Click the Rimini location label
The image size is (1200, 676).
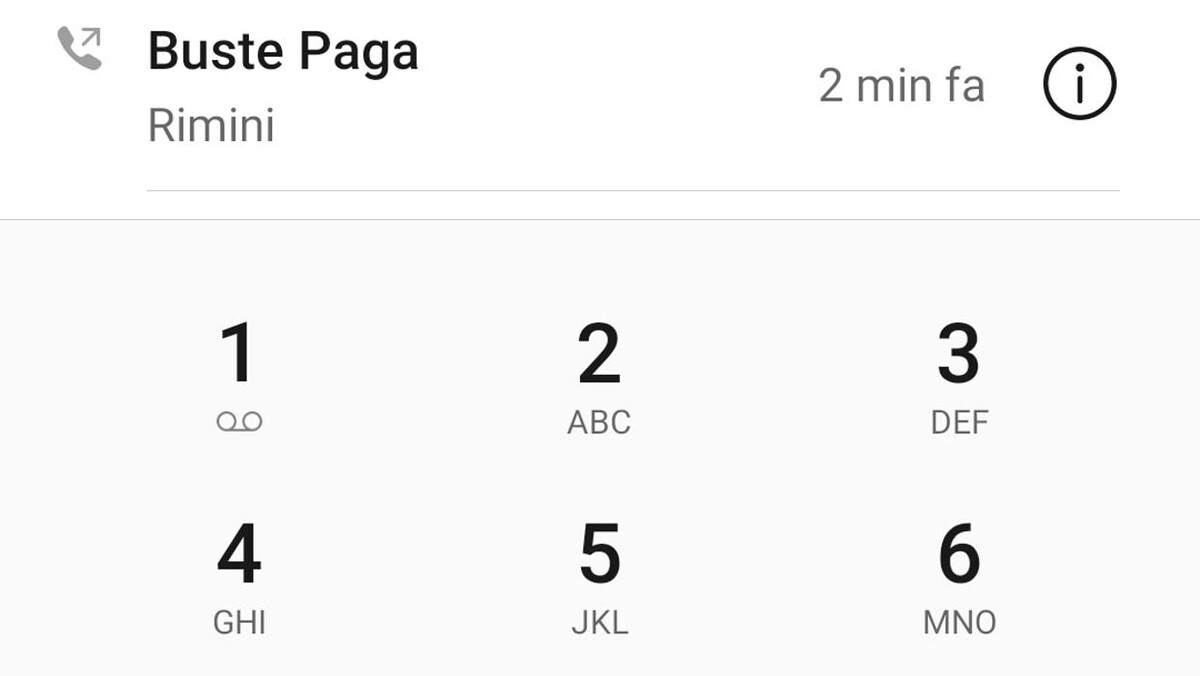[x=211, y=127]
